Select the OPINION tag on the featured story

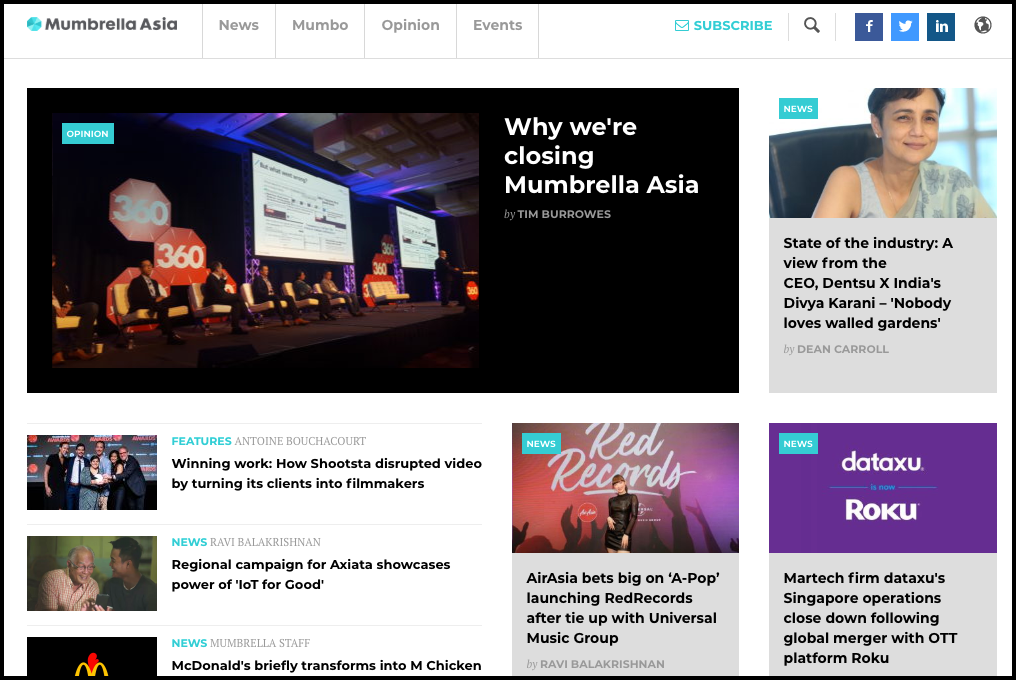(x=87, y=133)
